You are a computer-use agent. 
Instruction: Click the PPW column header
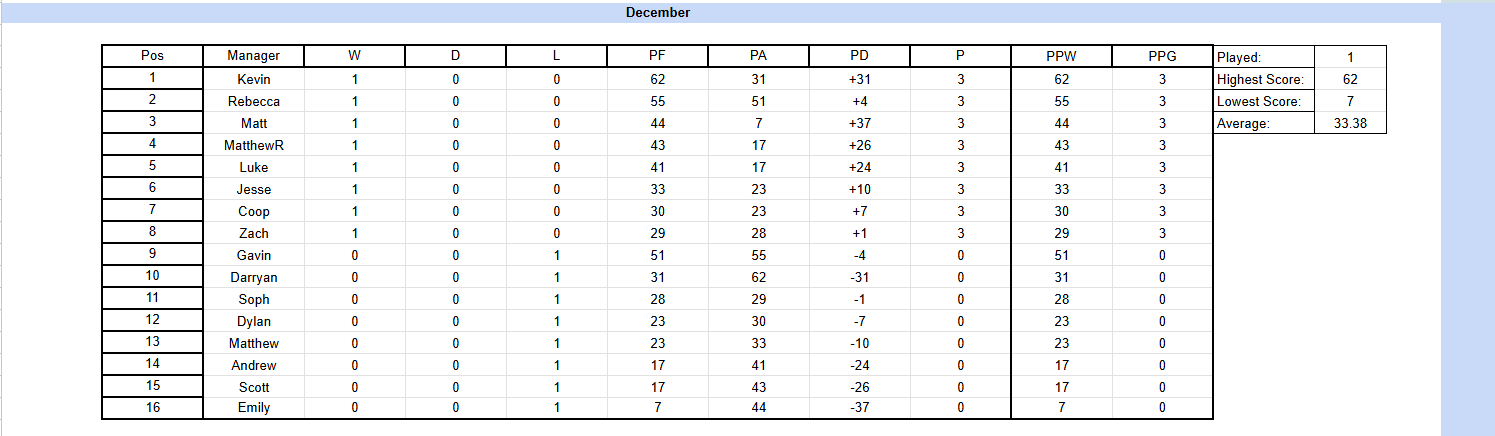[x=1062, y=56]
